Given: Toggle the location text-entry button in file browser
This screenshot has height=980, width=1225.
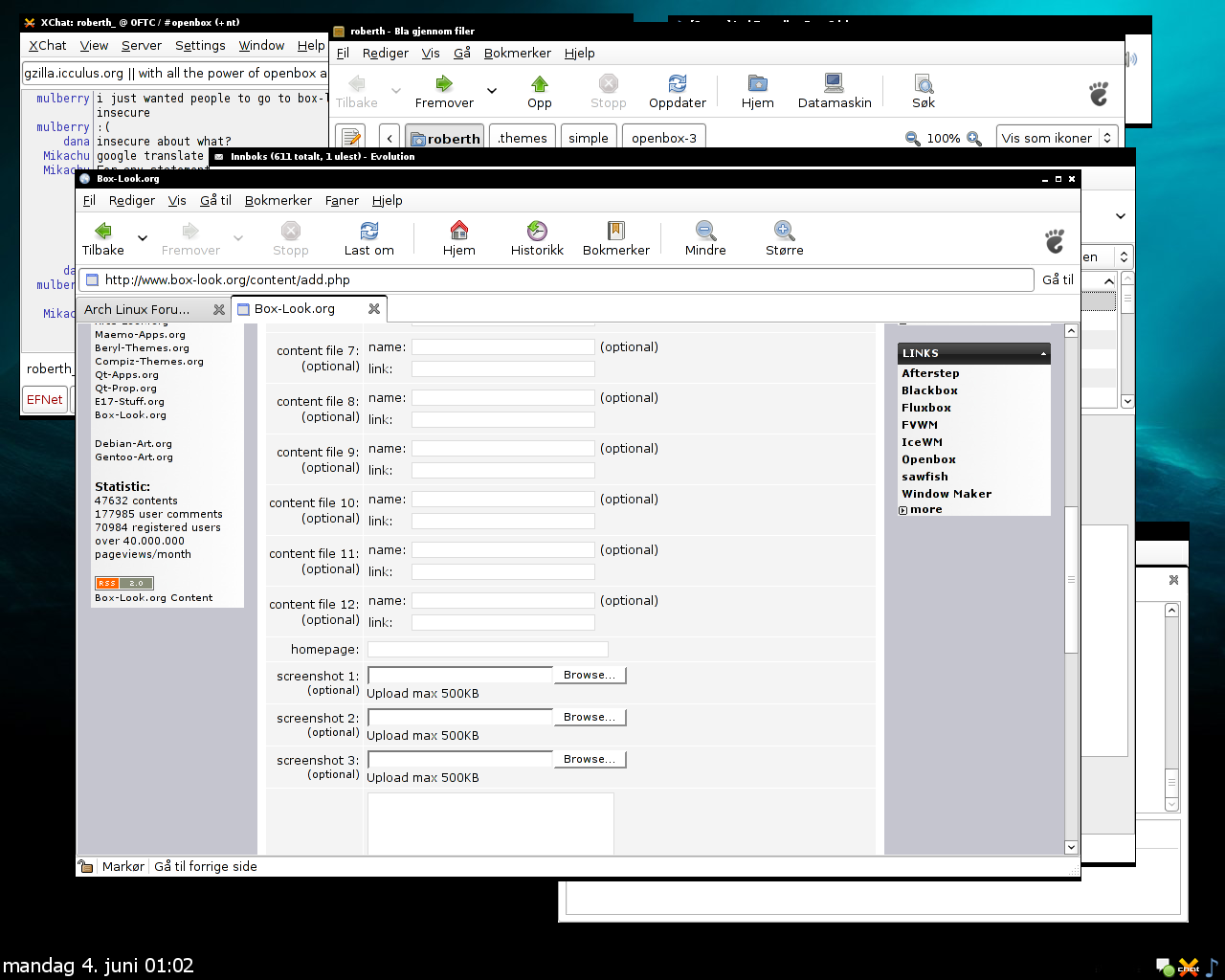Looking at the screenshot, I should pos(350,138).
